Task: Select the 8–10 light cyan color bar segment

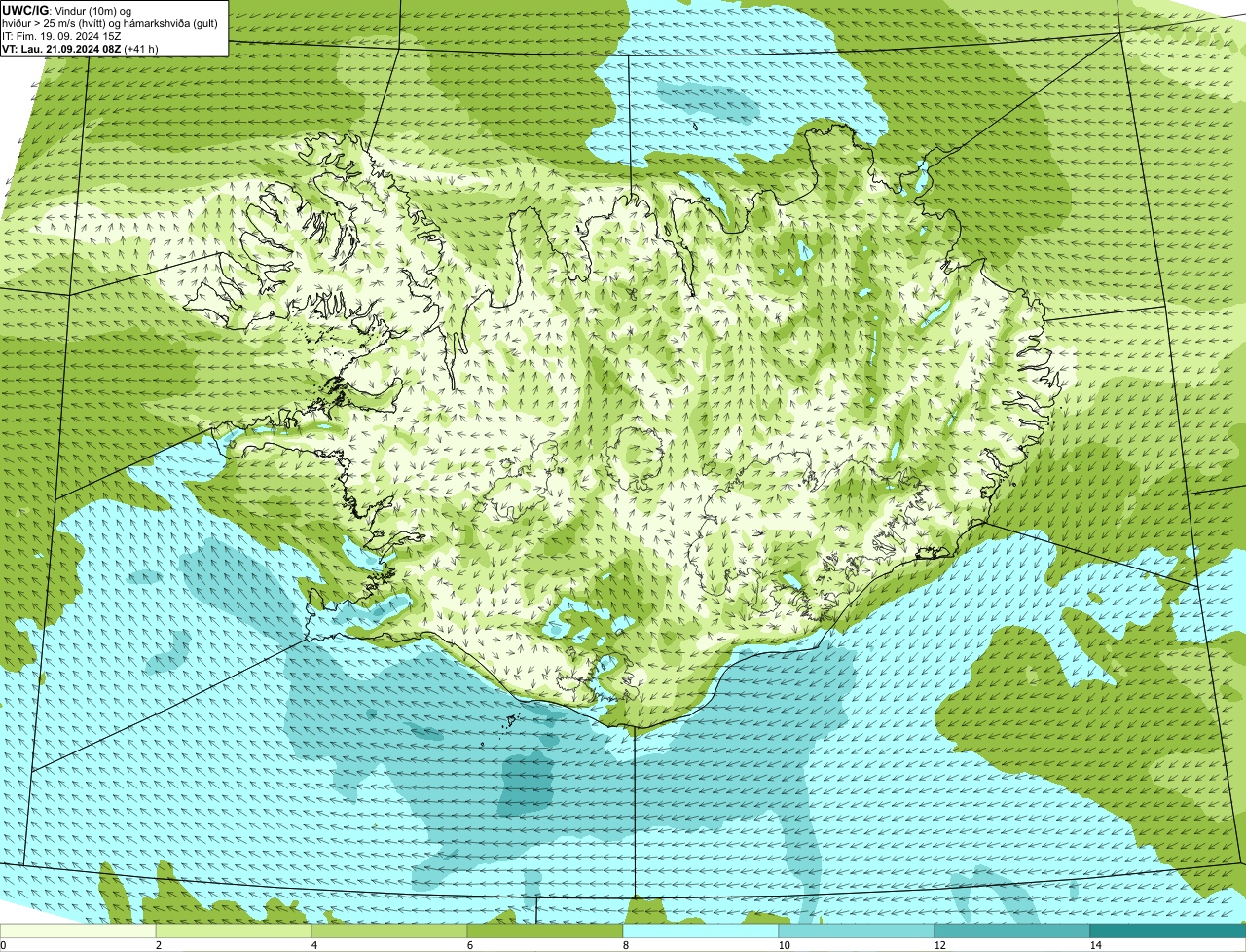Action: pos(701,932)
